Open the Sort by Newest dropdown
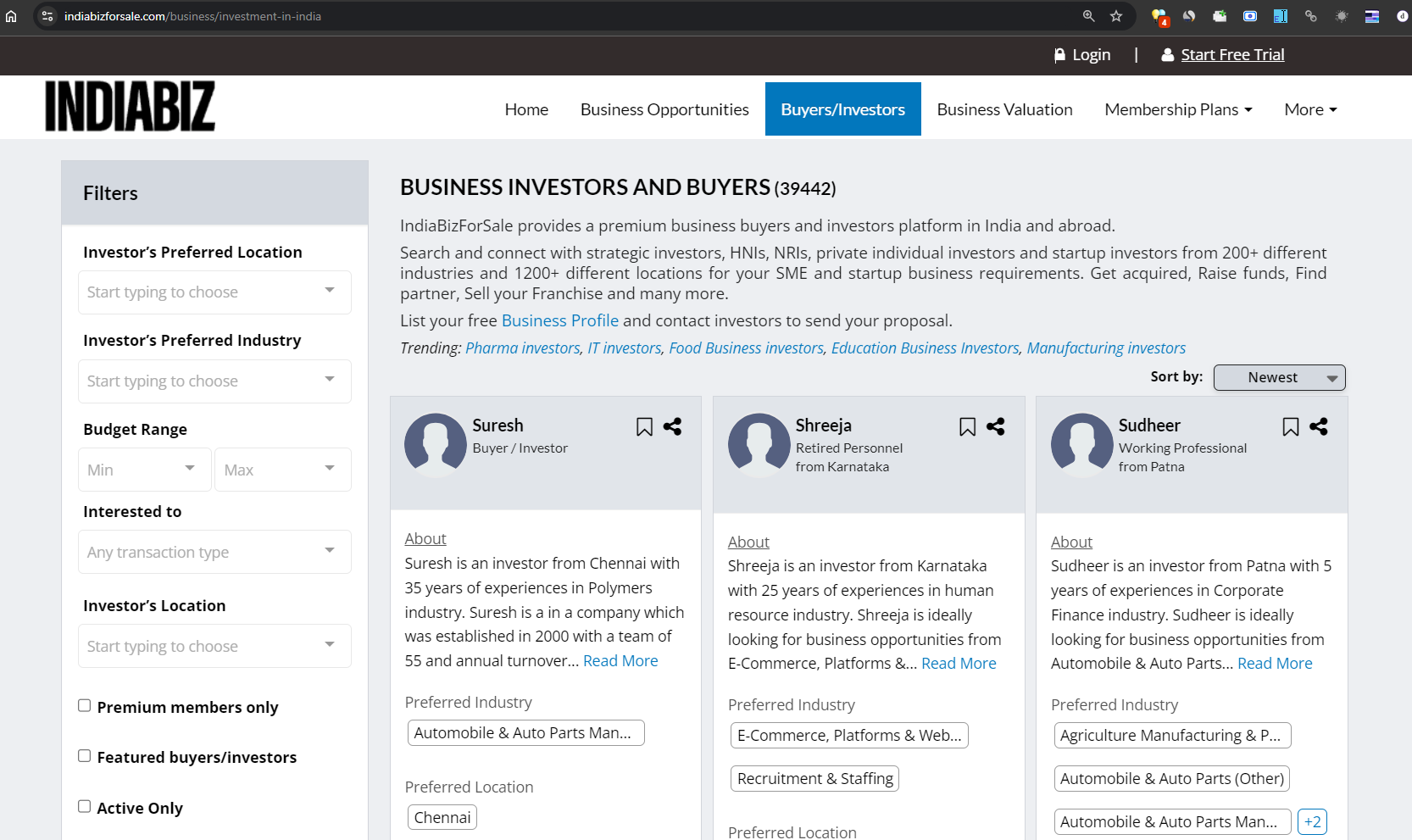 (x=1279, y=377)
